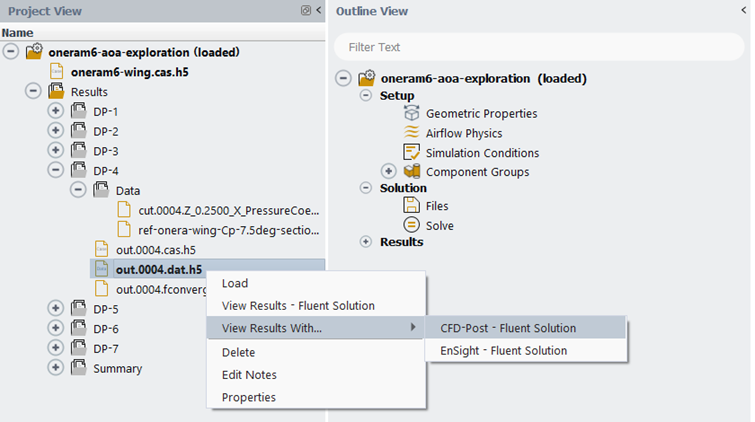755x422 pixels.
Task: Click the Solution Files icon
Action: 410,205
